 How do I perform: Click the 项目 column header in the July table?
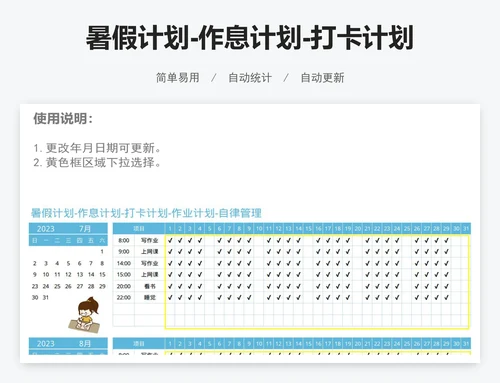pos(139,229)
